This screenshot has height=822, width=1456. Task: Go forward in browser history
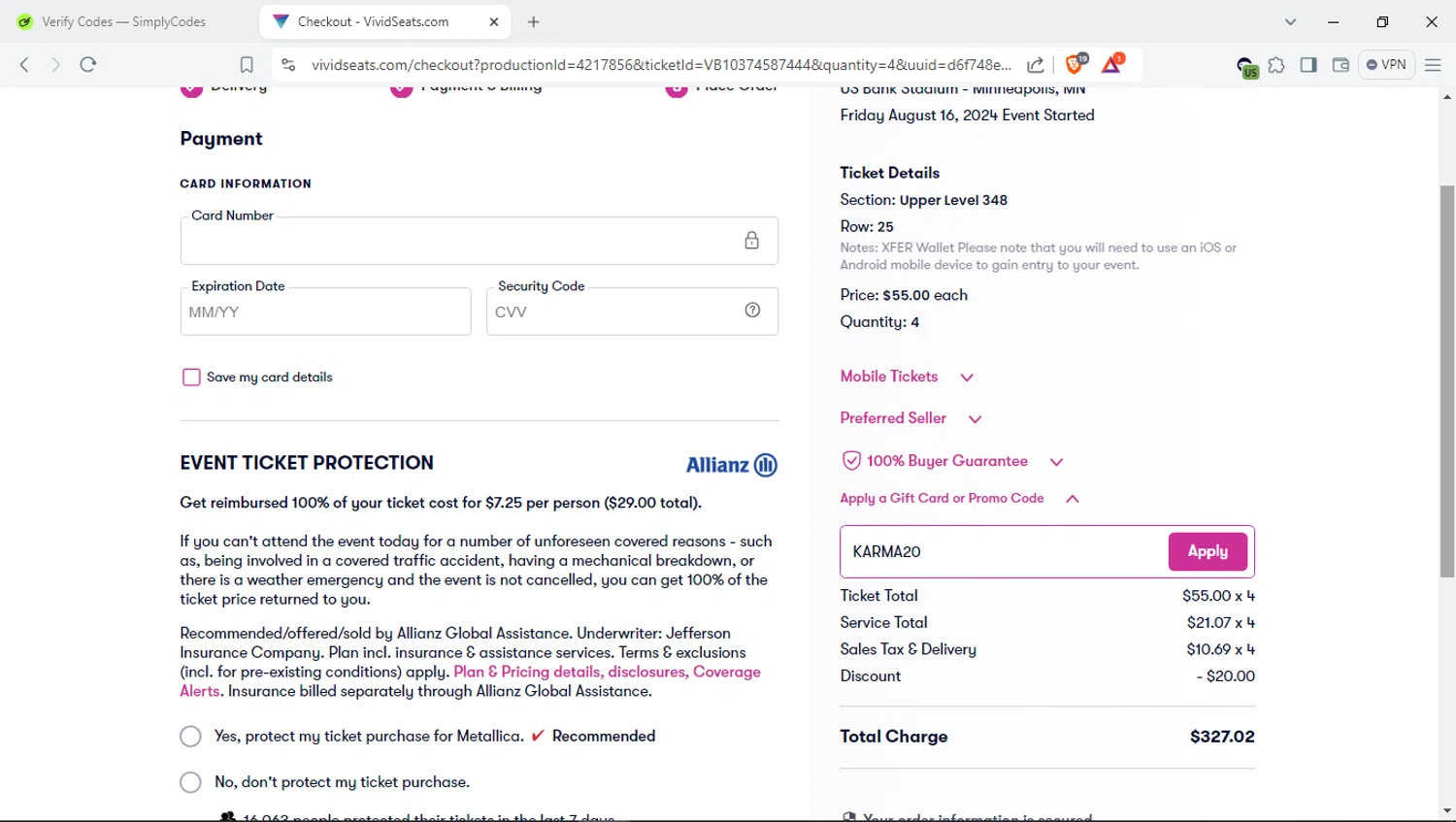[55, 64]
